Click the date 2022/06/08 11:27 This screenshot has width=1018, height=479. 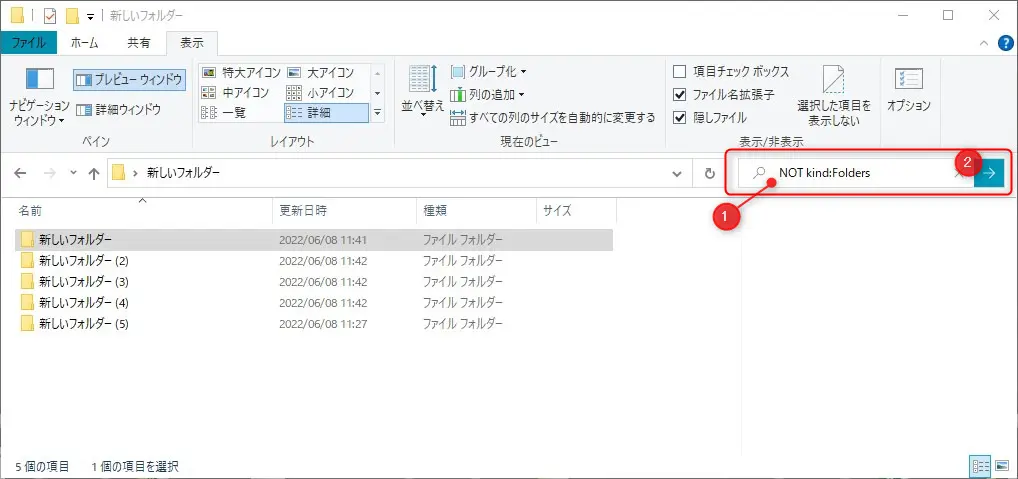point(323,323)
